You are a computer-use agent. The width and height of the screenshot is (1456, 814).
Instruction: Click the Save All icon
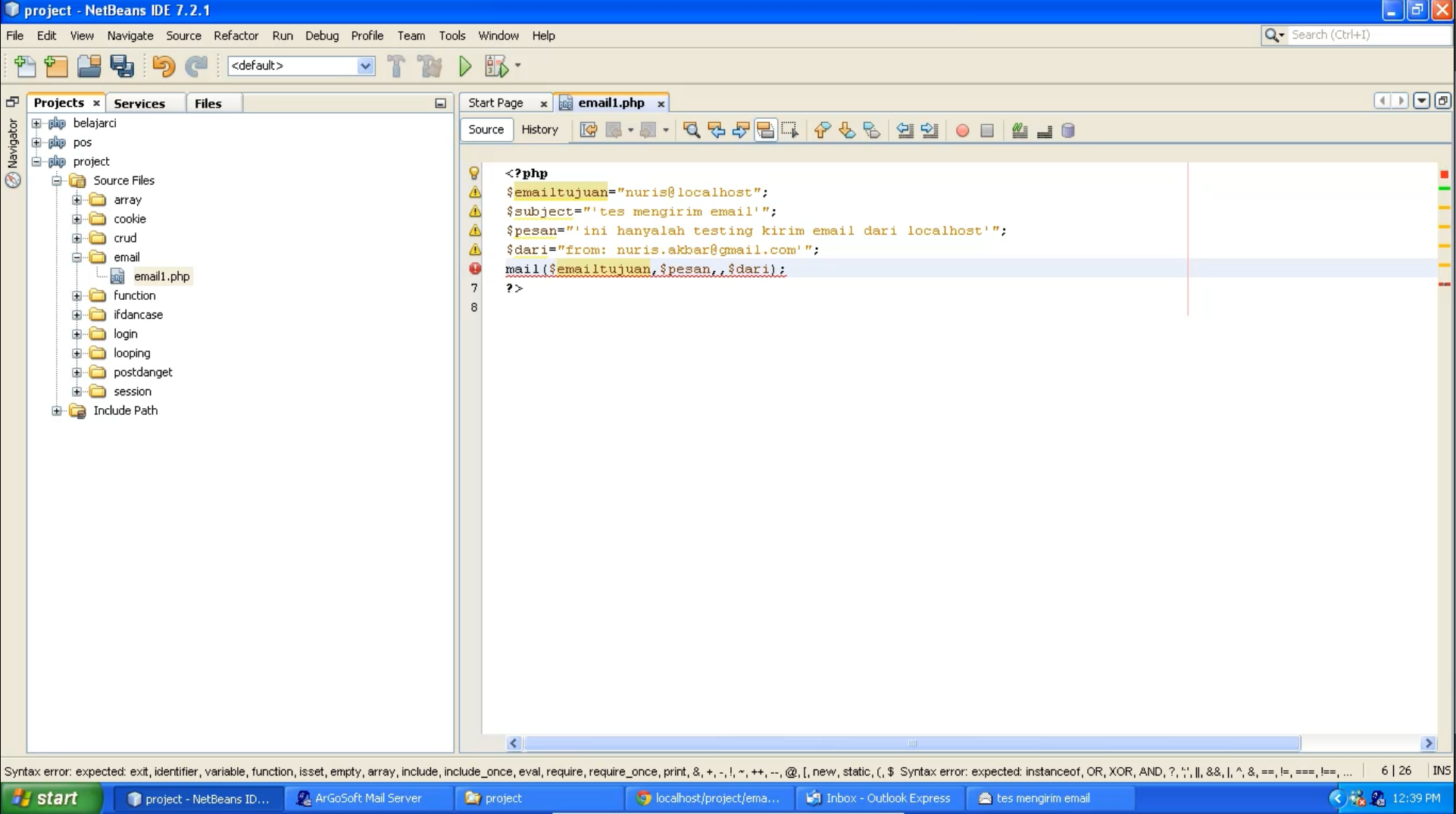coord(122,66)
